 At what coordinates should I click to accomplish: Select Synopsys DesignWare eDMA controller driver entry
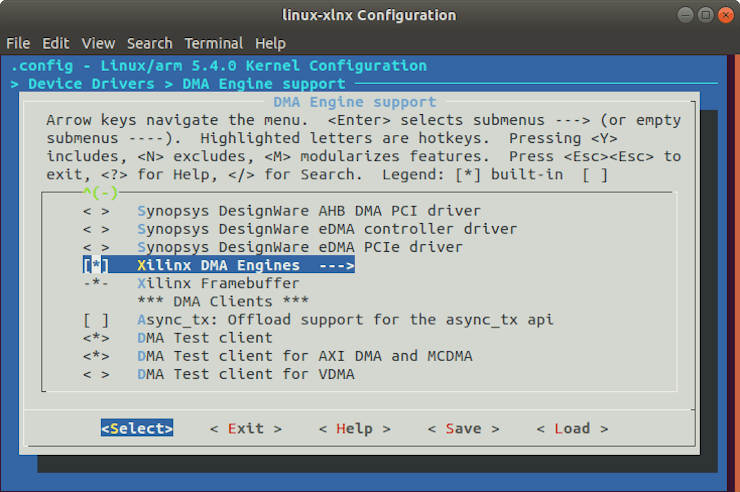pos(326,230)
